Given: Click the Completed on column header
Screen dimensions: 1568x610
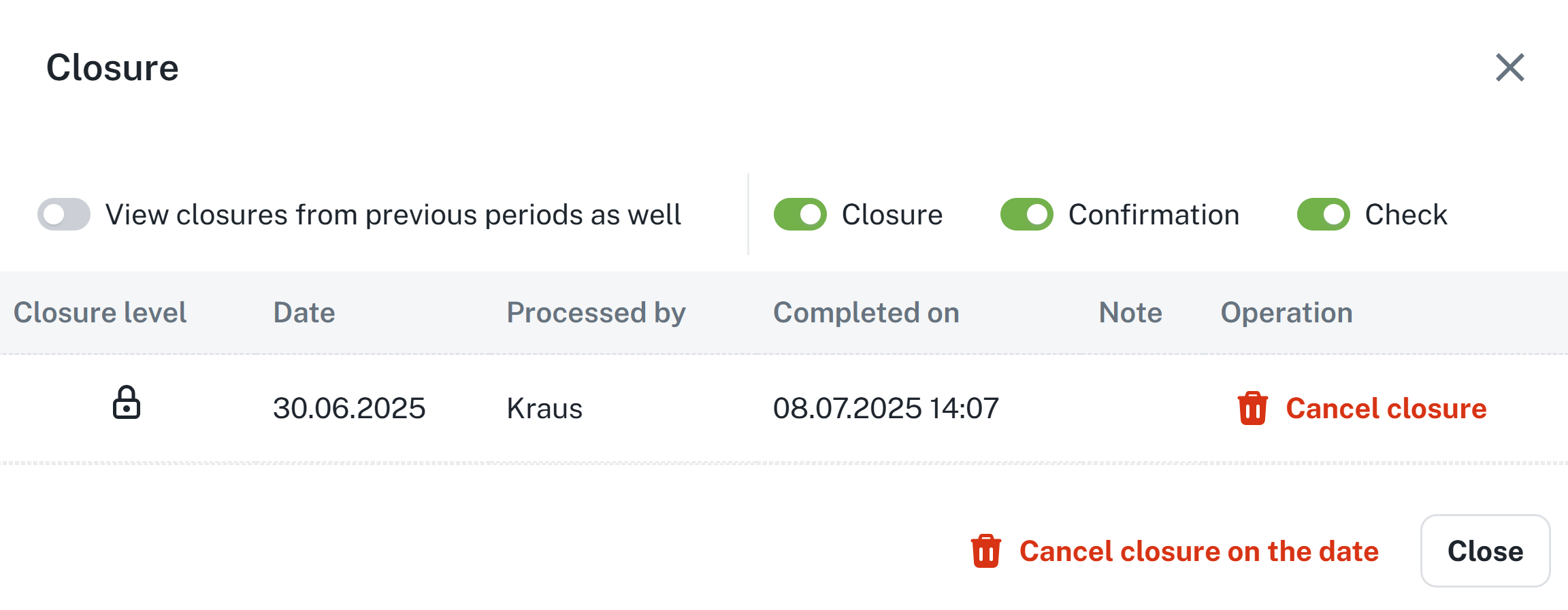Looking at the screenshot, I should 866,313.
